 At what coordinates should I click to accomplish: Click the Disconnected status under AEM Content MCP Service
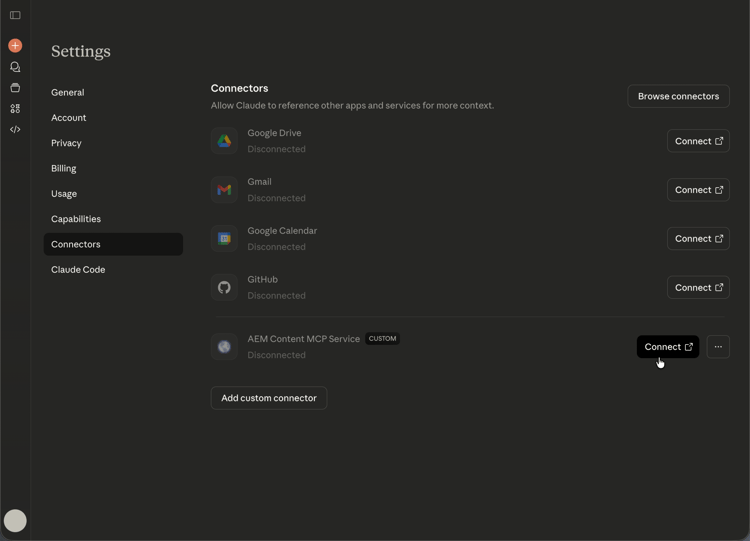pos(276,355)
